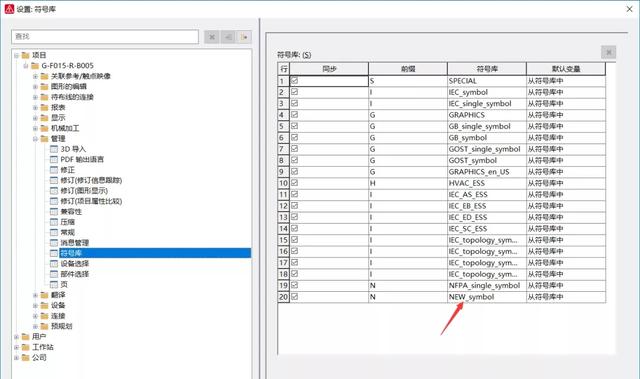Viewport: 640px width, 379px height.
Task: Uncheck sync box for GRAPHICS row
Action: [294, 115]
